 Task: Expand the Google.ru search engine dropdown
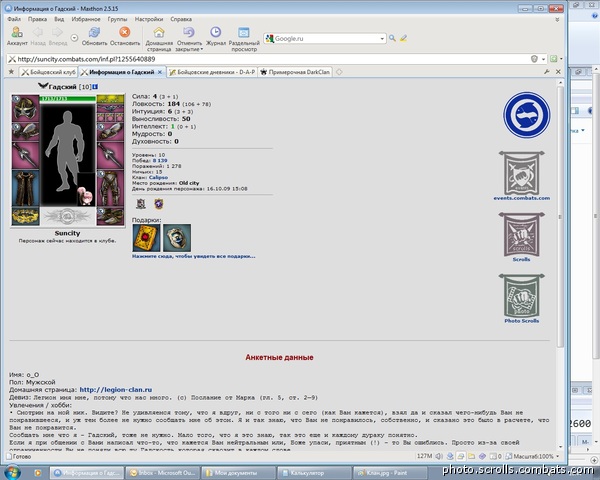(382, 39)
